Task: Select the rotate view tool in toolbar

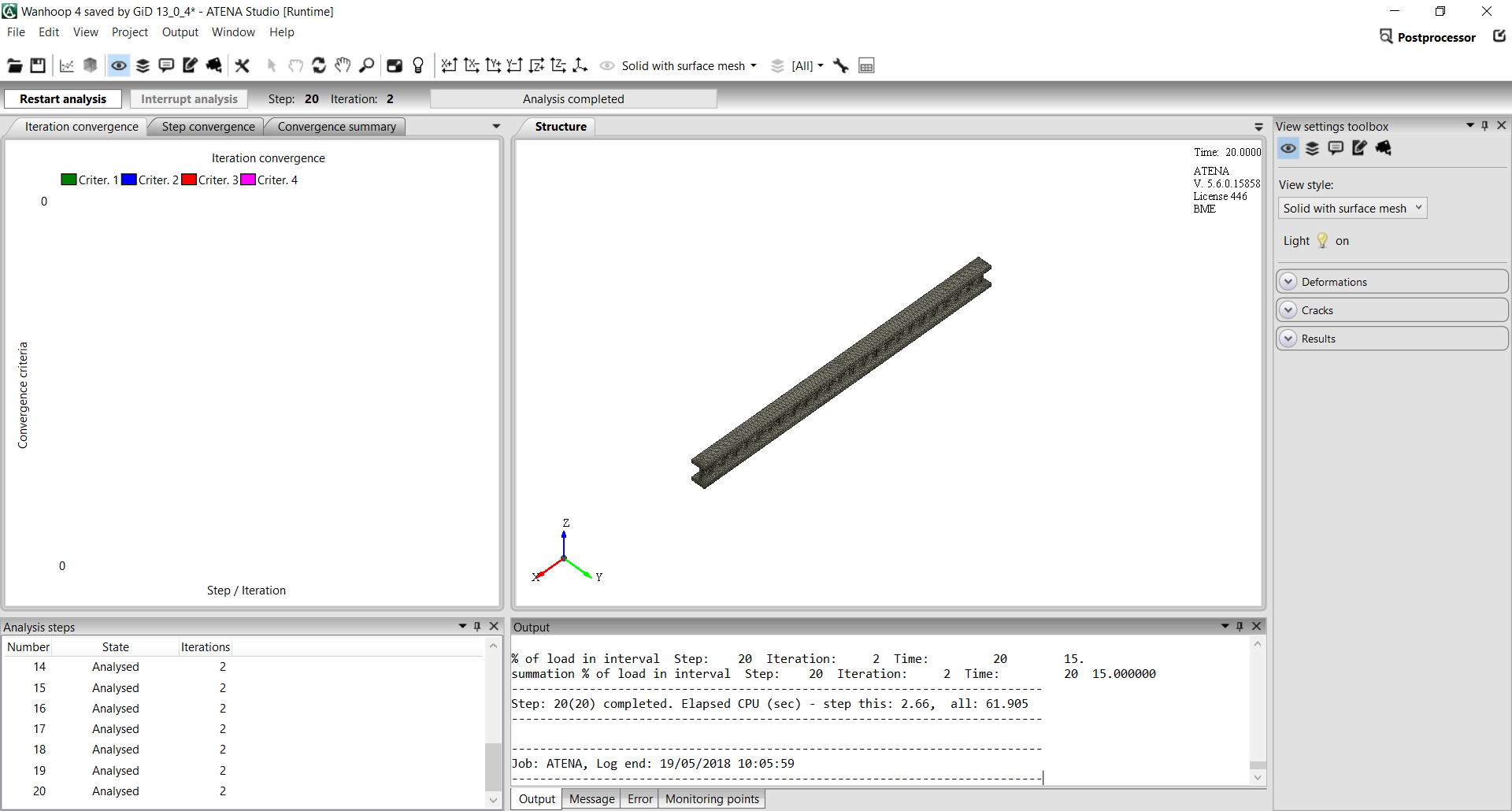Action: (319, 66)
